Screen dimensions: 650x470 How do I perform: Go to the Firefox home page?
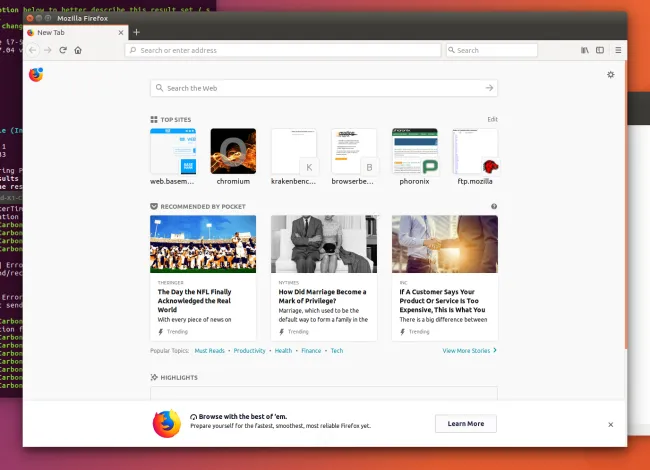coord(78,50)
